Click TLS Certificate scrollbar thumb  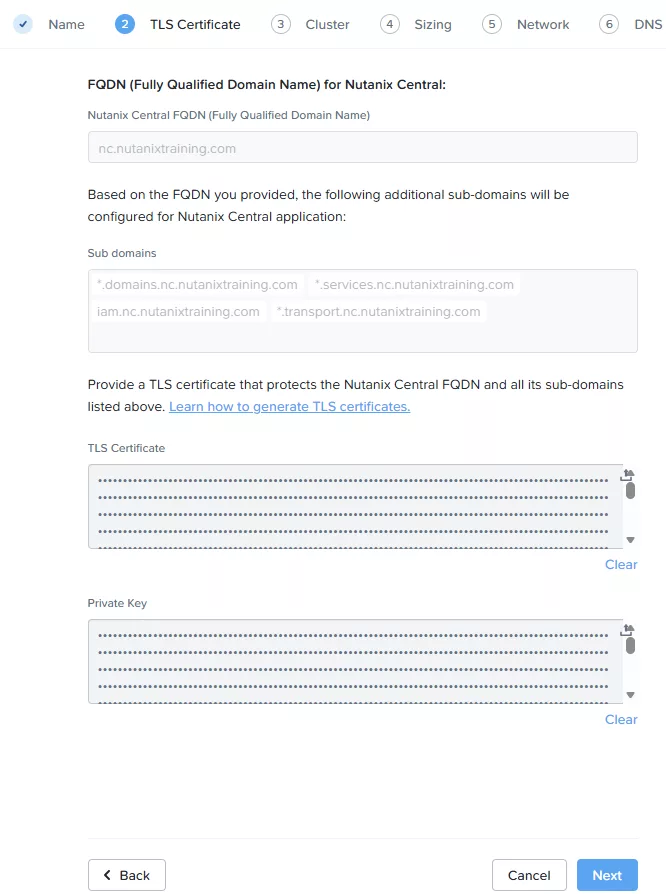click(x=630, y=491)
